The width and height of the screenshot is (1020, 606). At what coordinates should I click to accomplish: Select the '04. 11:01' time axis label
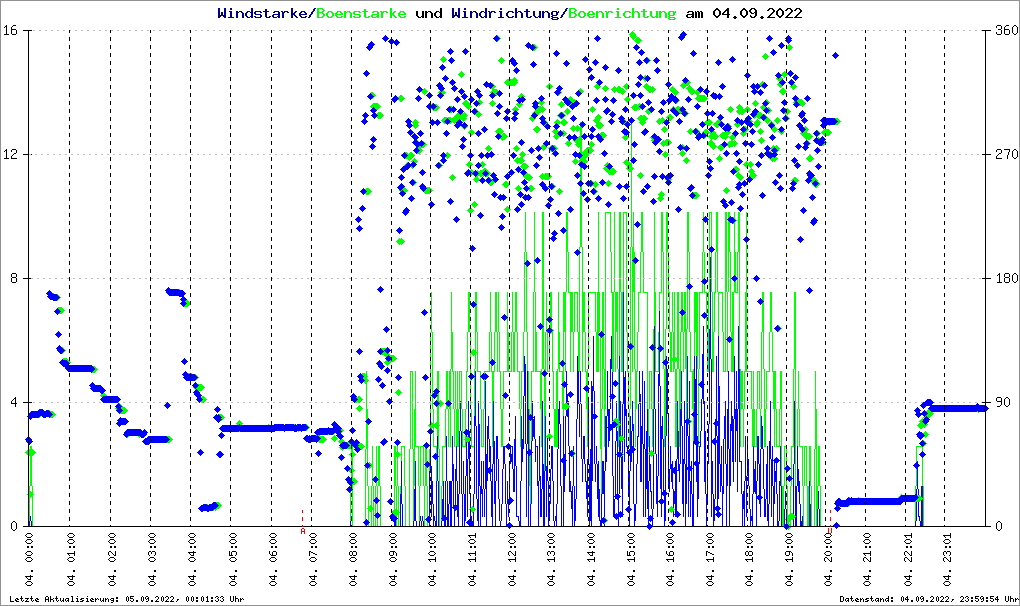click(x=472, y=563)
